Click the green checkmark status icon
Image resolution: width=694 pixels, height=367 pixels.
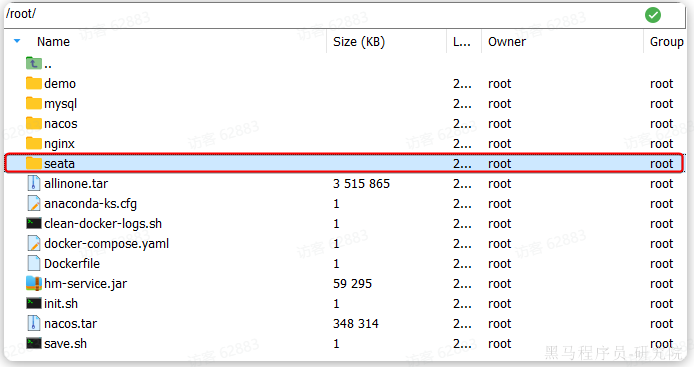(653, 15)
